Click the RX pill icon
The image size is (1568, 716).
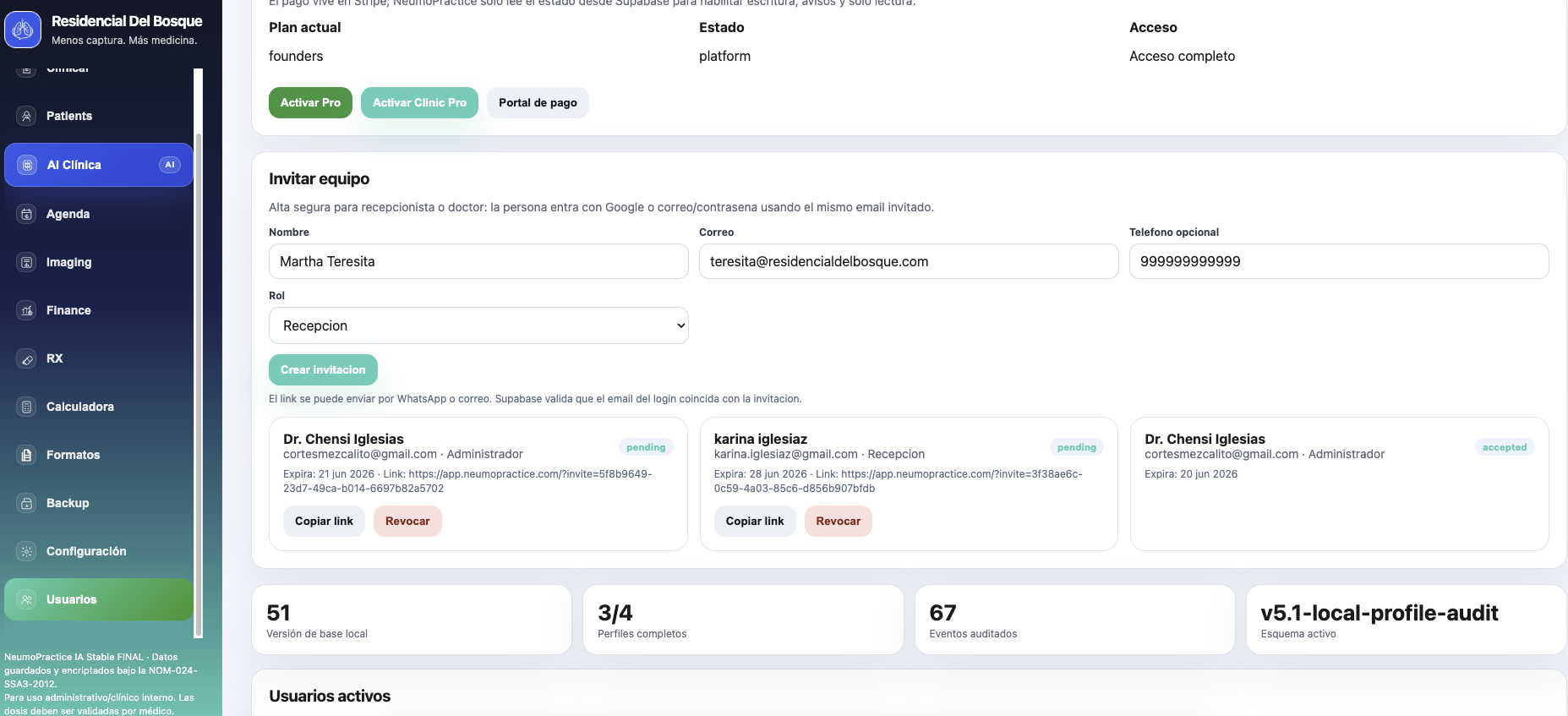[x=26, y=358]
